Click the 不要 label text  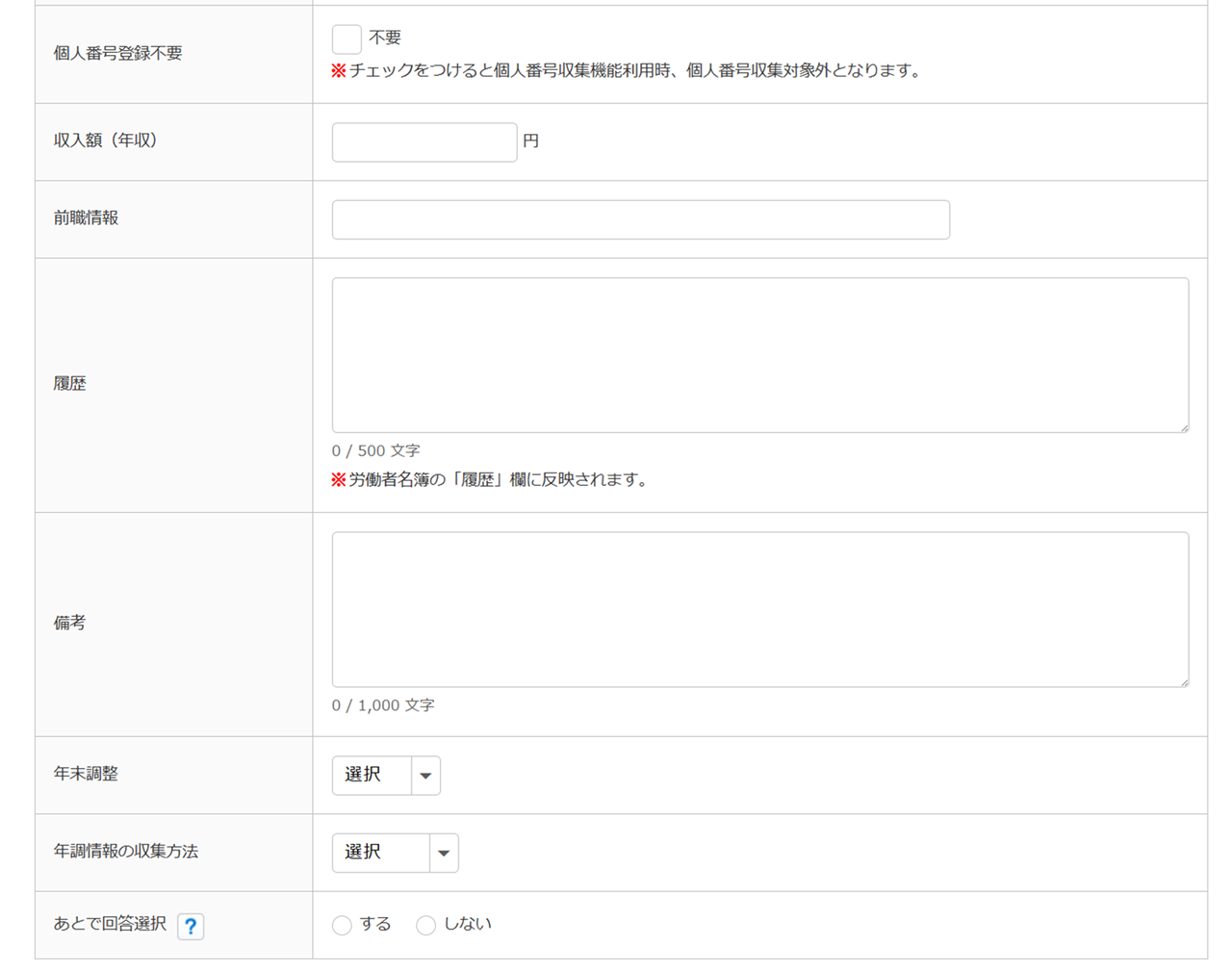(x=385, y=38)
